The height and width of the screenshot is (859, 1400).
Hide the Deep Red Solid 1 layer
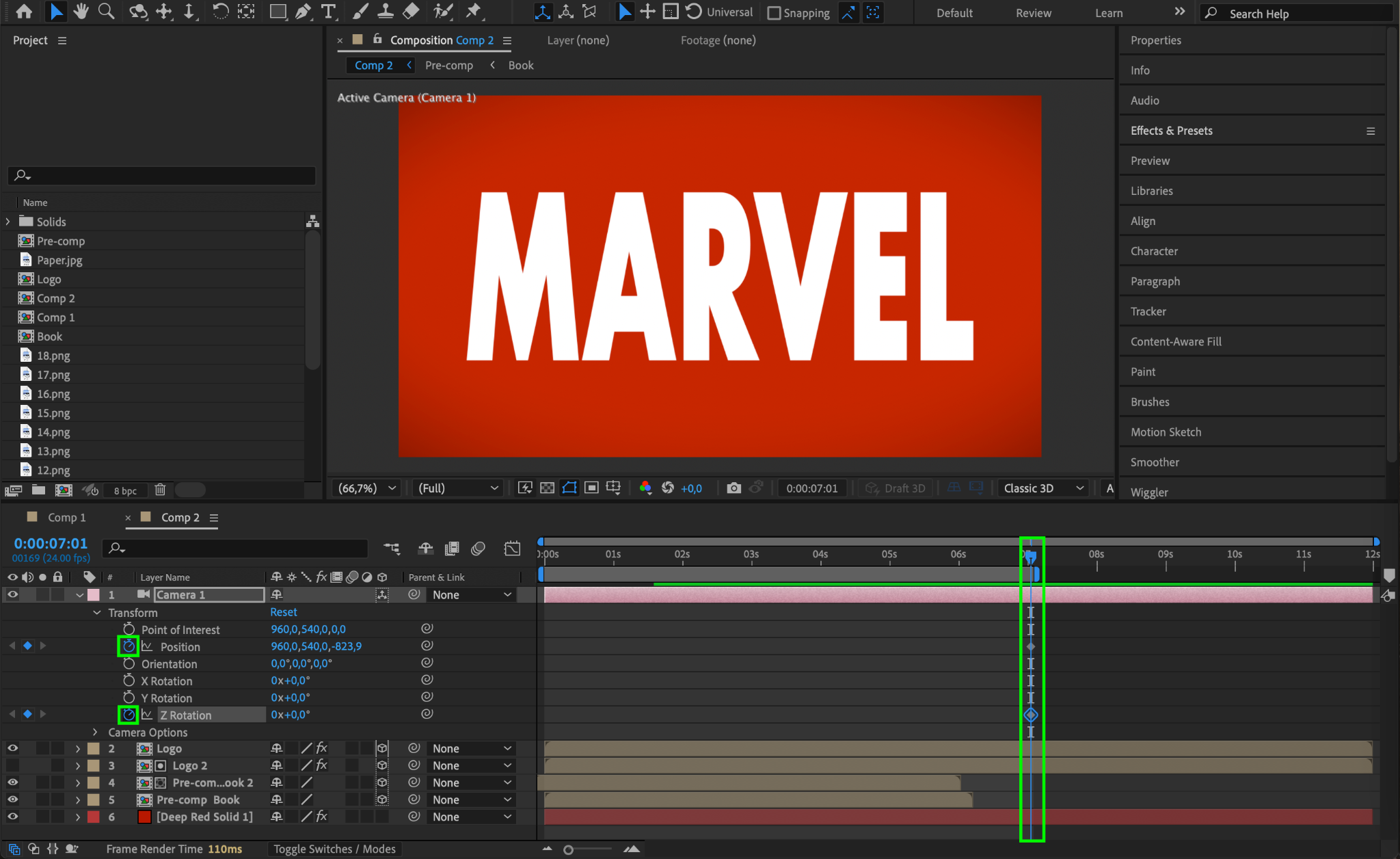(12, 816)
